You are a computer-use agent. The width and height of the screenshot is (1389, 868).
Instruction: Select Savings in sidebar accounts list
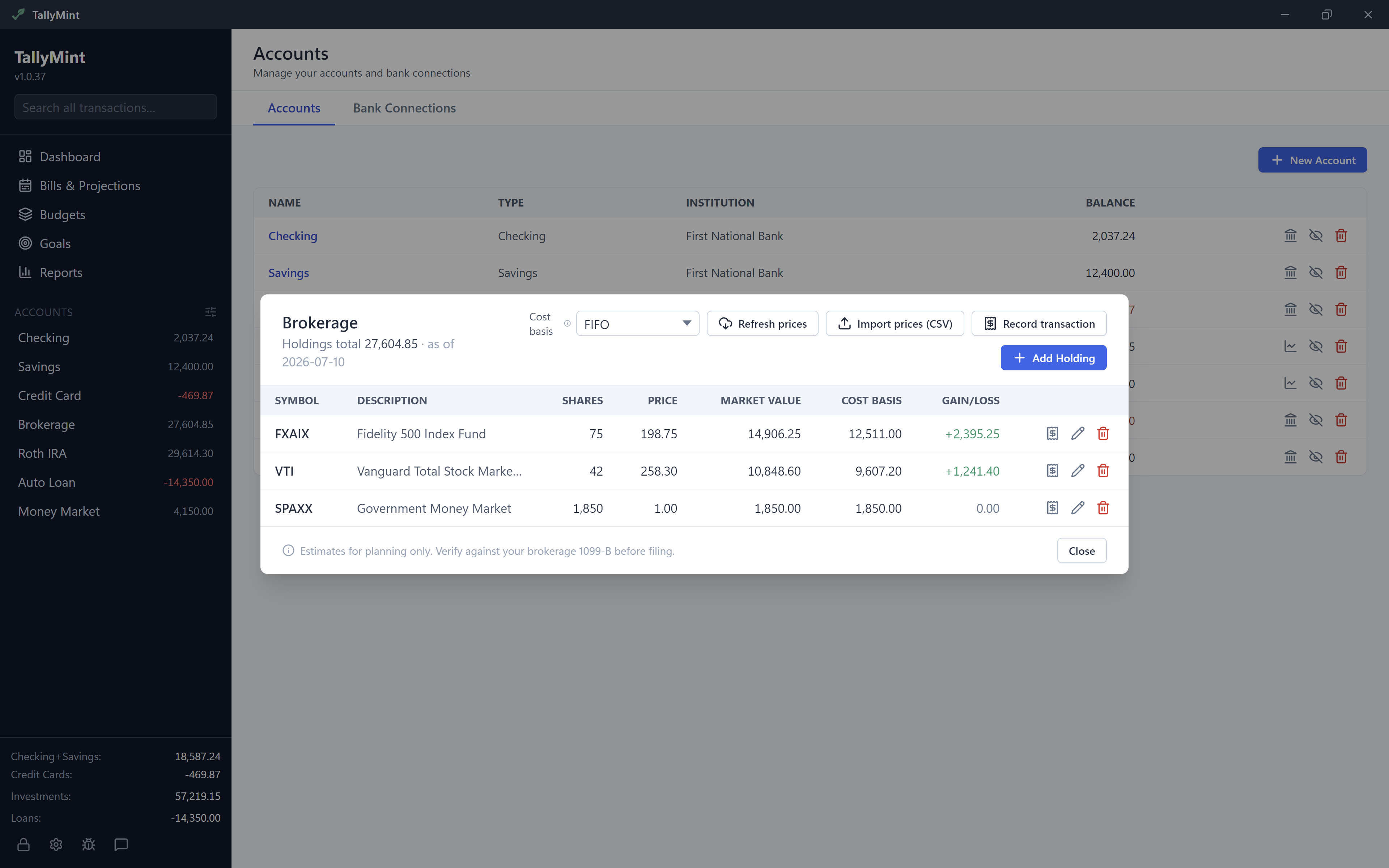pos(115,366)
